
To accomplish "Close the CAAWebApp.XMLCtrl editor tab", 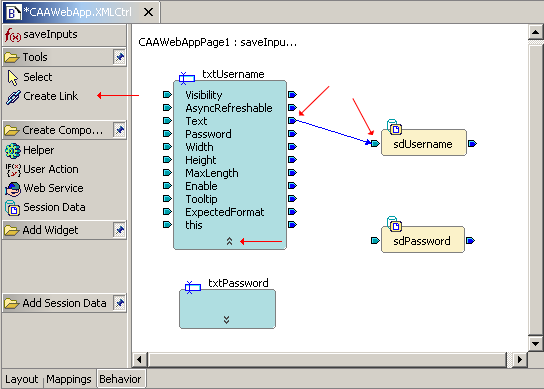I will 148,12.
